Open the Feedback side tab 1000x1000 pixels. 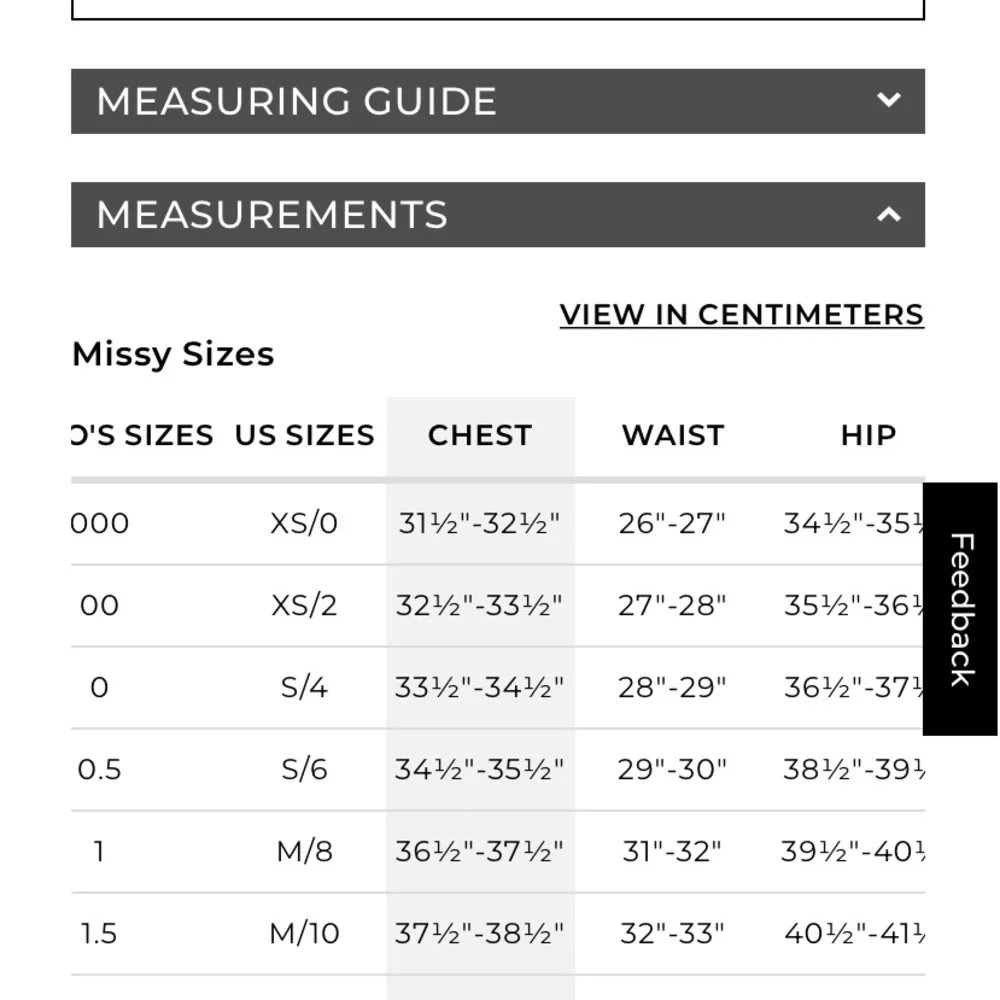click(x=960, y=609)
